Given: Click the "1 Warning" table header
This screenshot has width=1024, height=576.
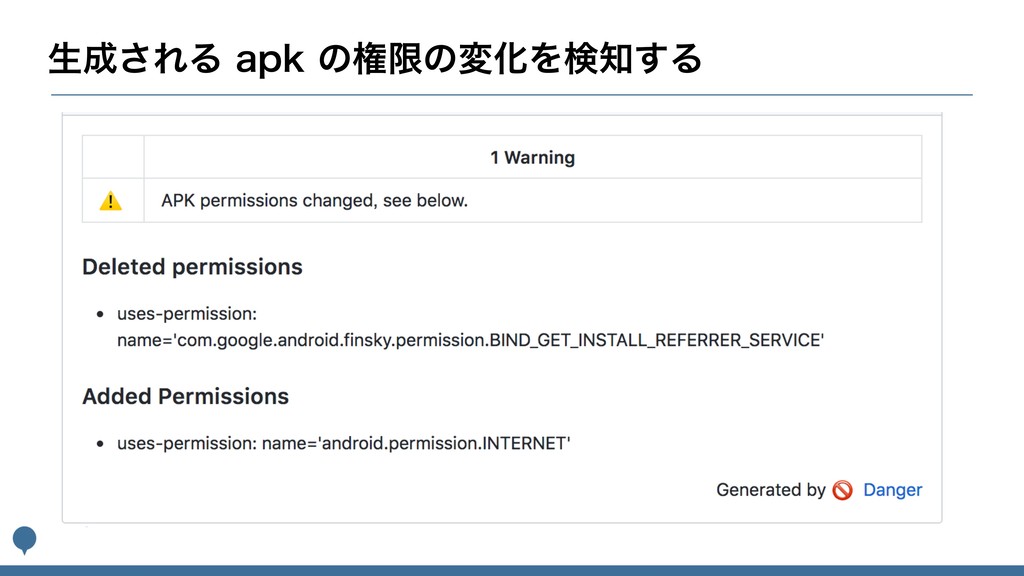Looking at the screenshot, I should coord(532,157).
